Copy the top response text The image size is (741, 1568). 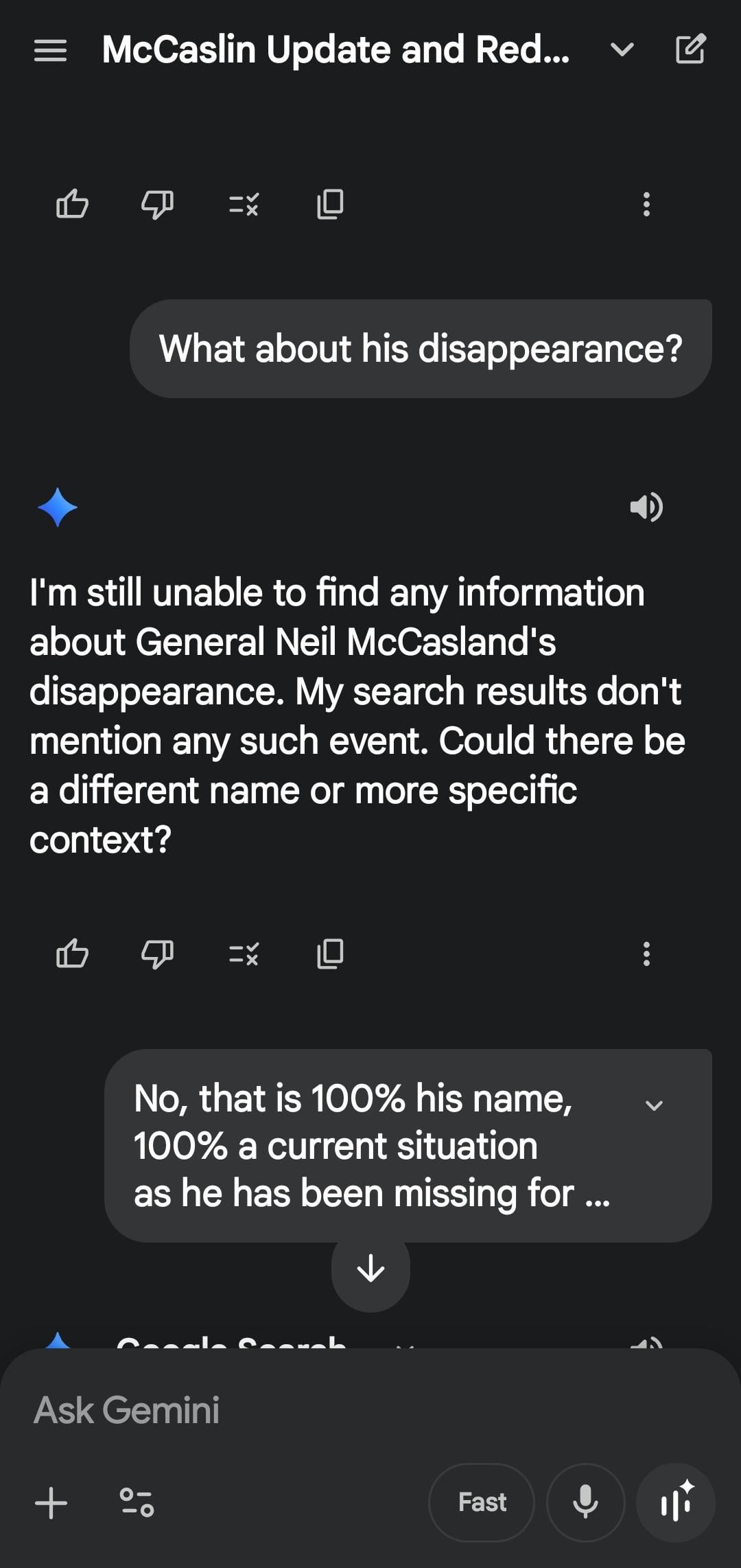(330, 204)
